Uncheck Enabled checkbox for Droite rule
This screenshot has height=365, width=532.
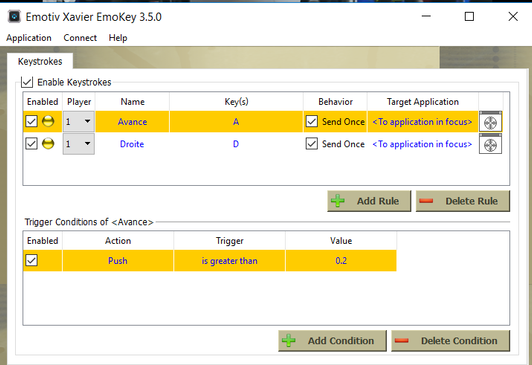pos(32,144)
